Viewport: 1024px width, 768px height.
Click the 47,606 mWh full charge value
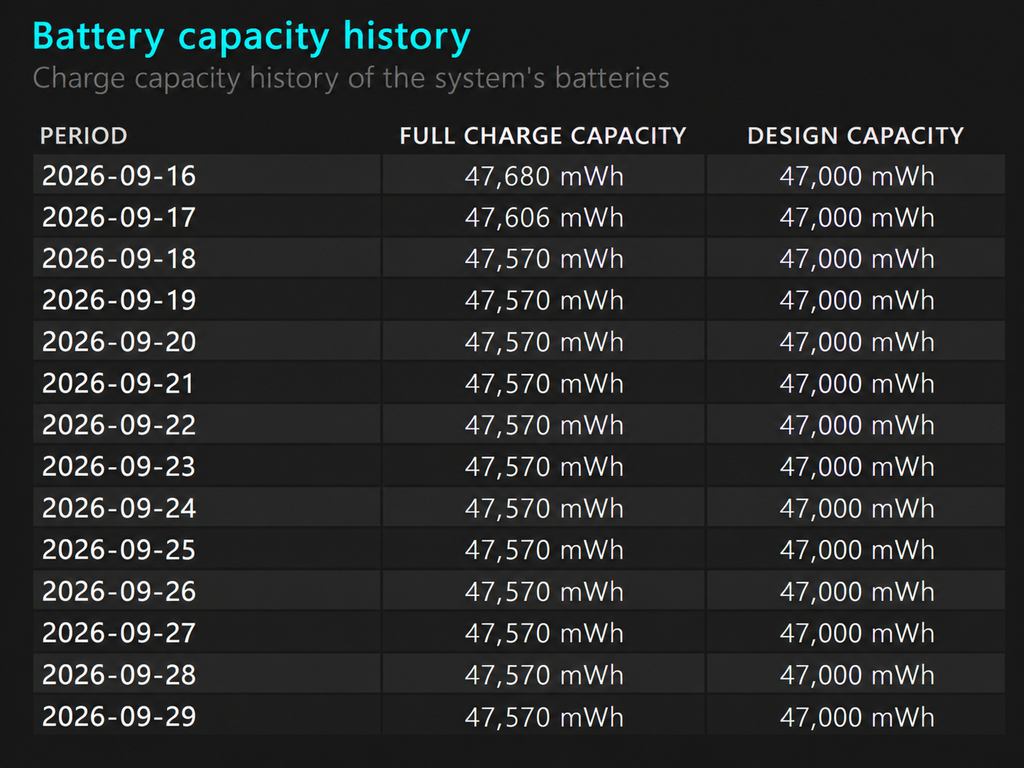544,217
